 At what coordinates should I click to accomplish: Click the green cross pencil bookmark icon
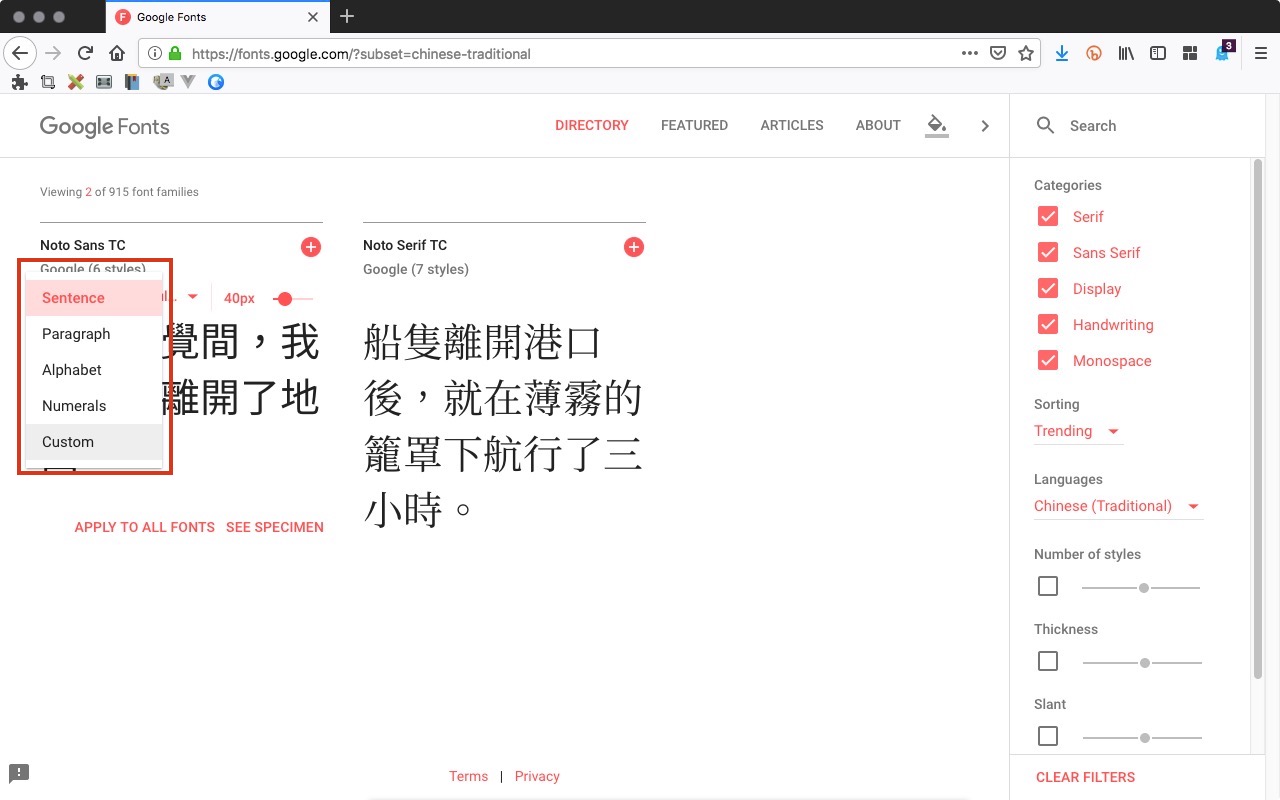tap(75, 82)
